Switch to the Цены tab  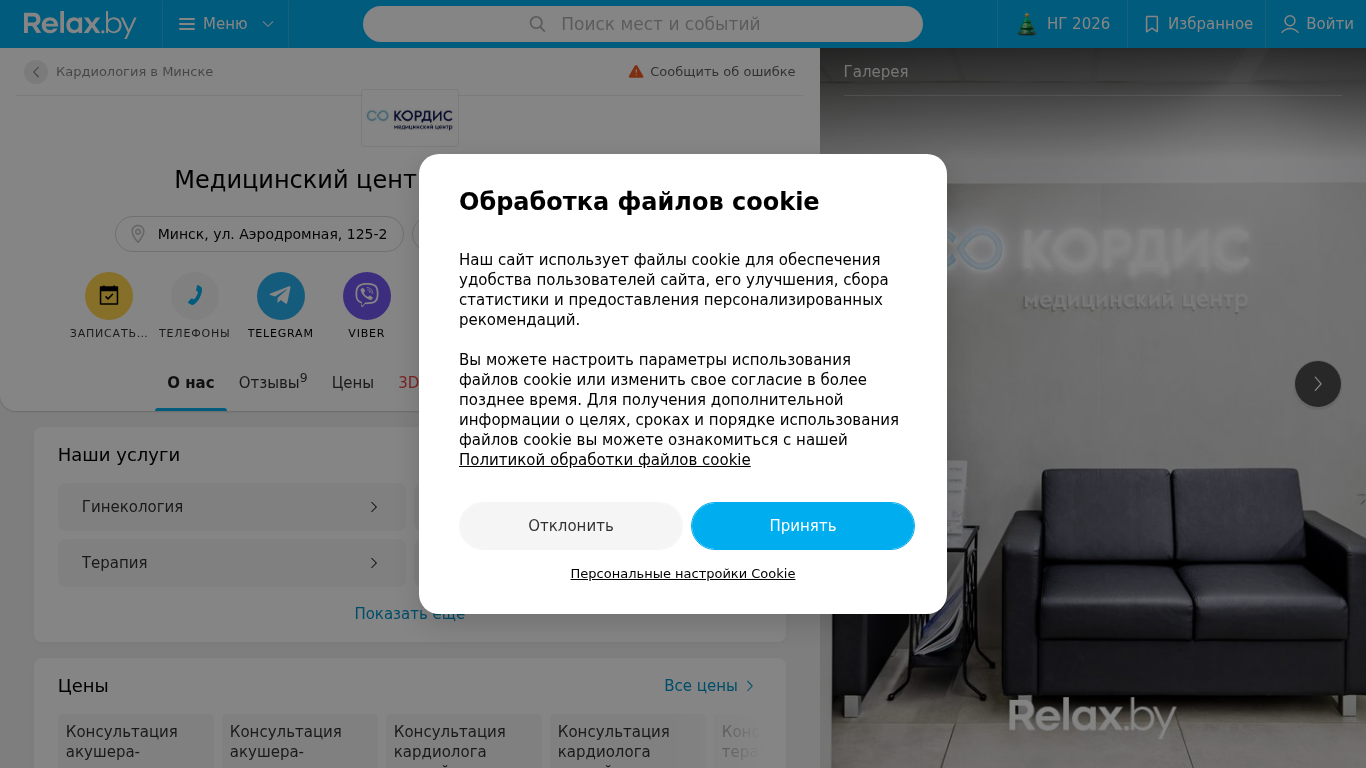[353, 383]
